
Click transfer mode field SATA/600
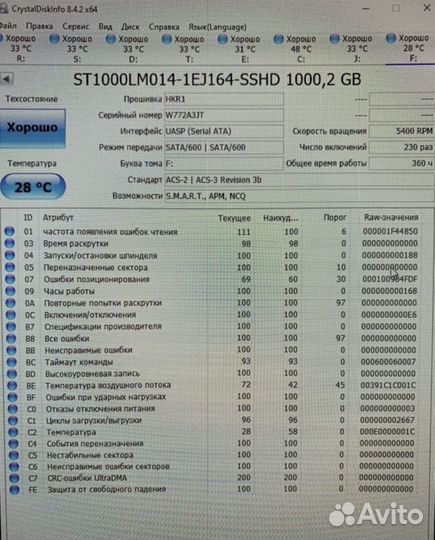224,147
